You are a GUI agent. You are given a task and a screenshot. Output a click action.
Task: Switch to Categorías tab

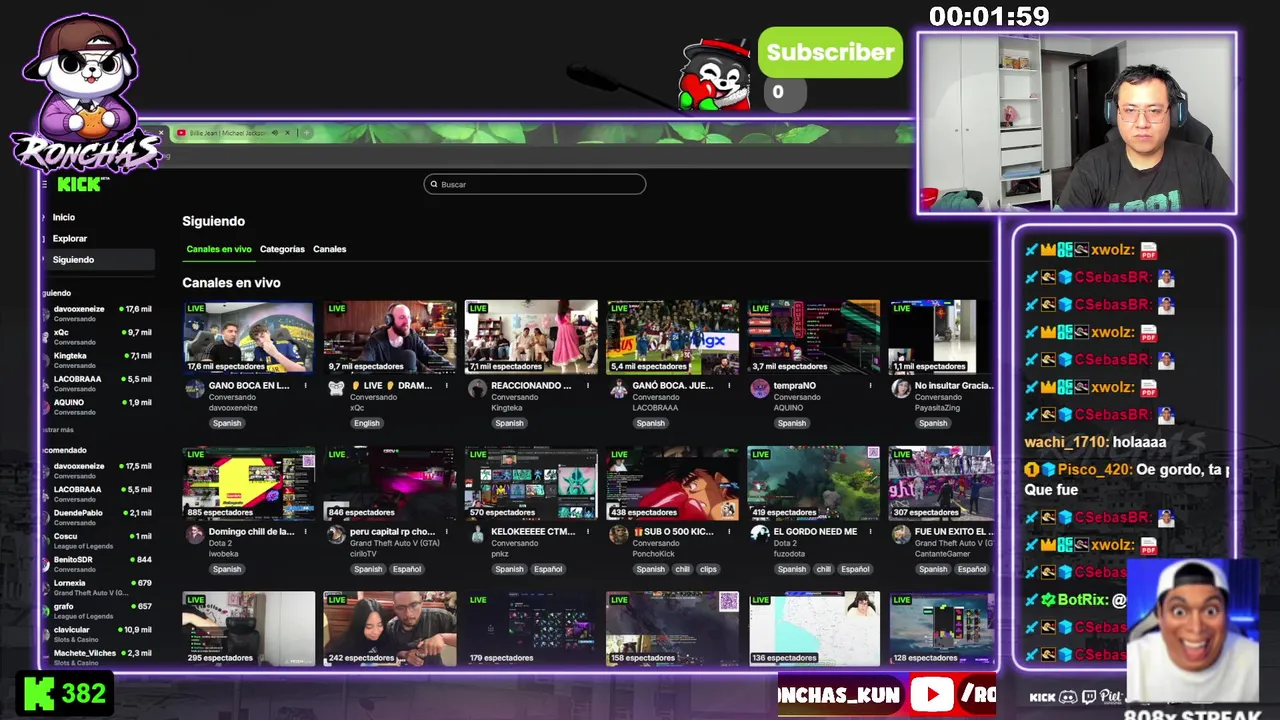pyautogui.click(x=282, y=249)
